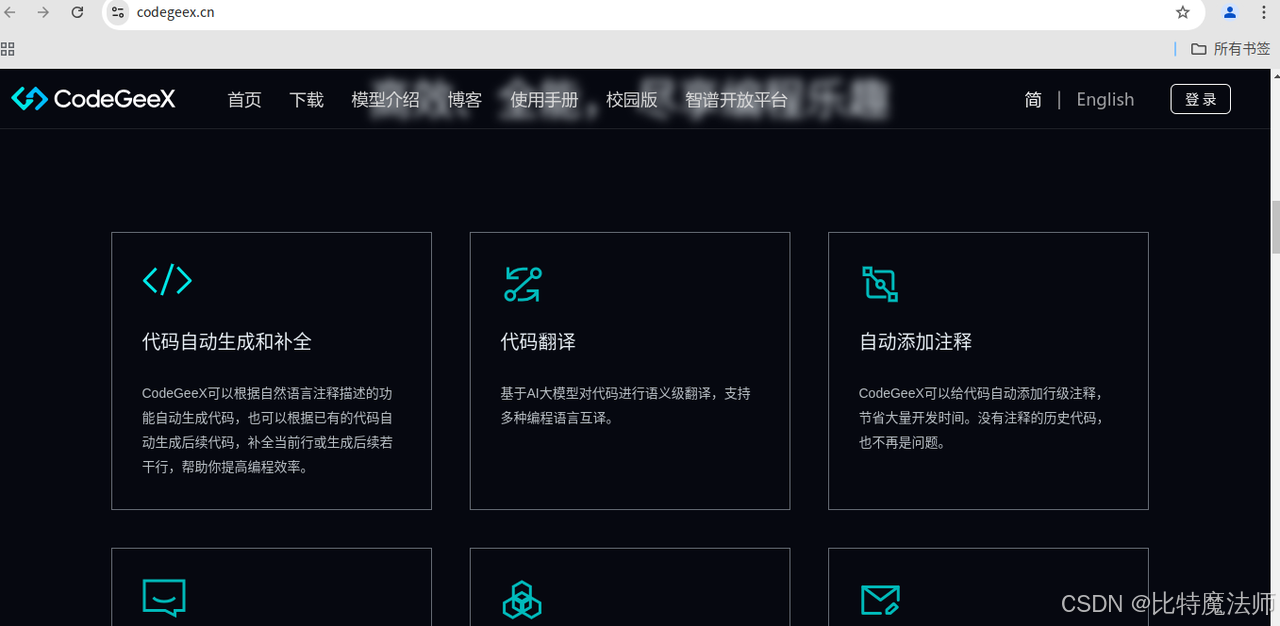1280x626 pixels.
Task: Switch to the 博客 section
Action: 464,99
